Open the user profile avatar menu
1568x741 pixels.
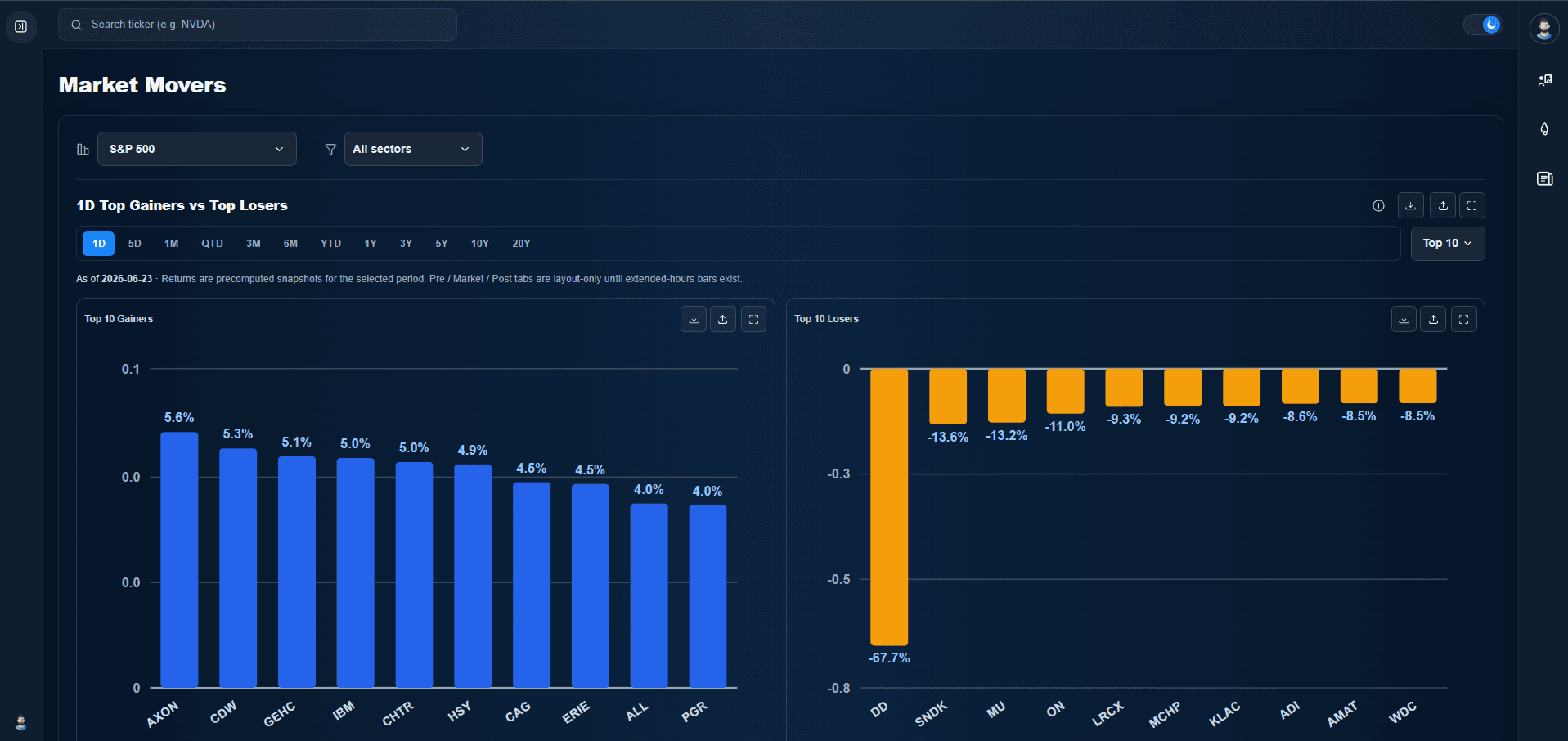[1544, 28]
